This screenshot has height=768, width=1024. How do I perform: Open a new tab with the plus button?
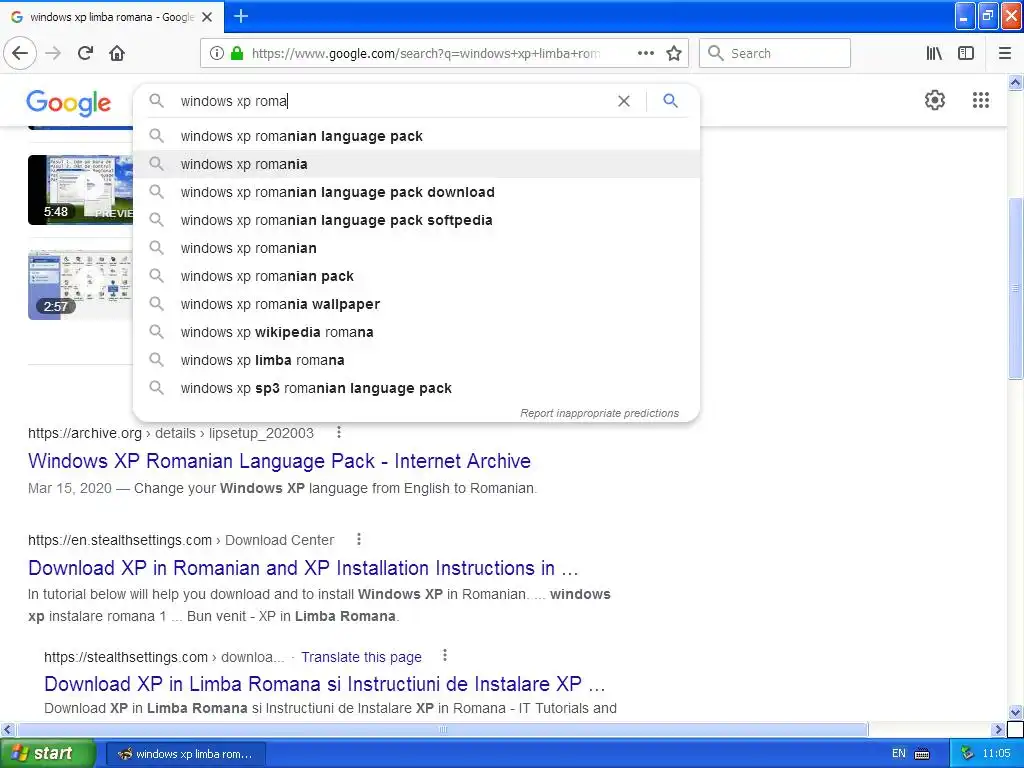point(240,16)
